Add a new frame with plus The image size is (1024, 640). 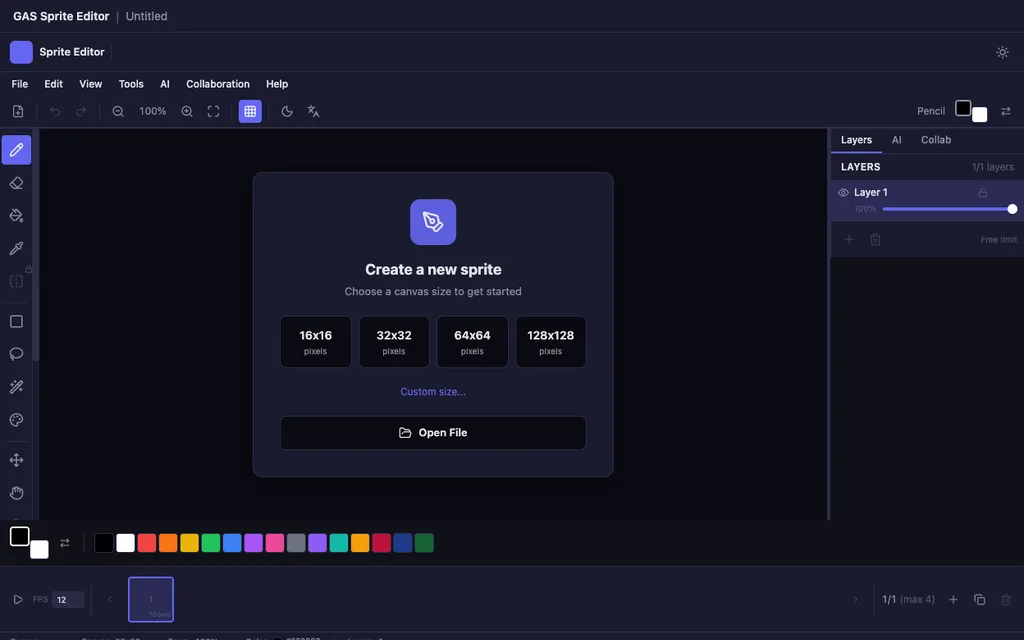pos(953,600)
